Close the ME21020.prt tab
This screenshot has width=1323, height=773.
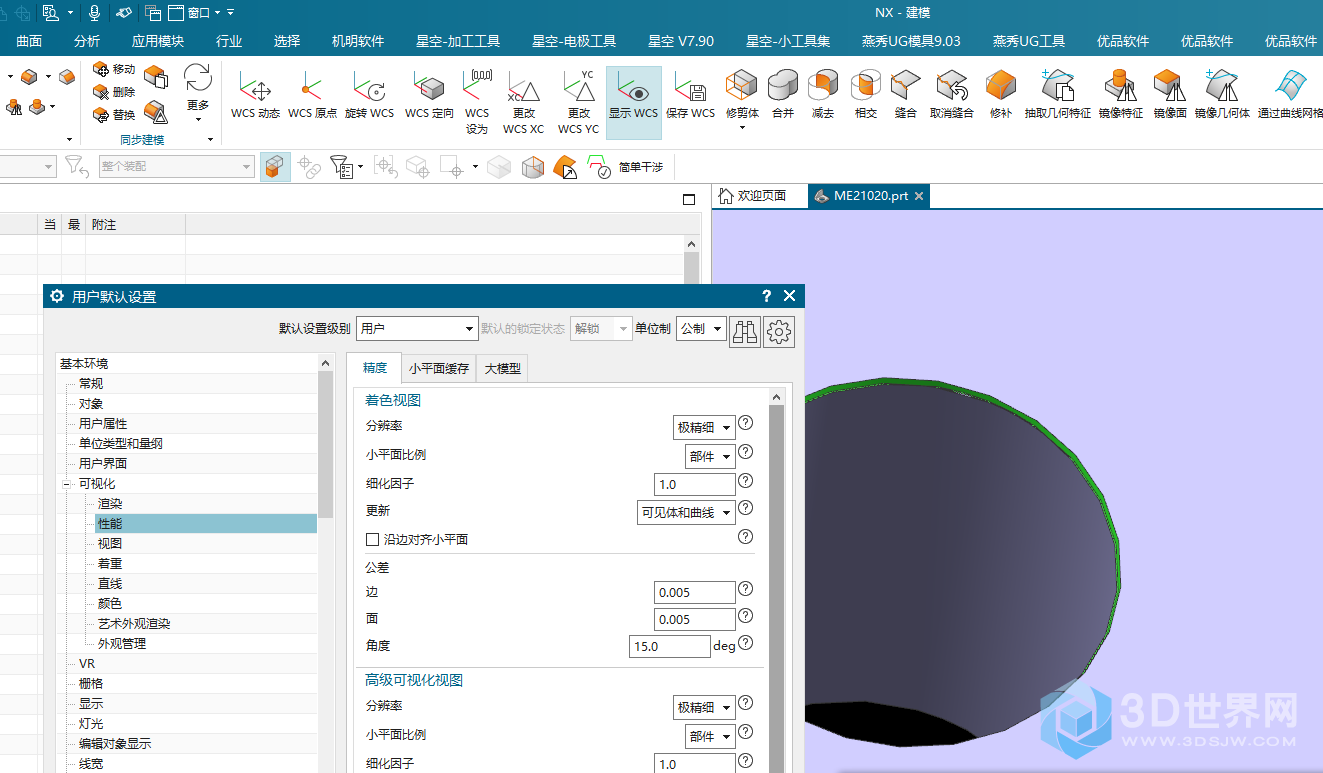(919, 196)
